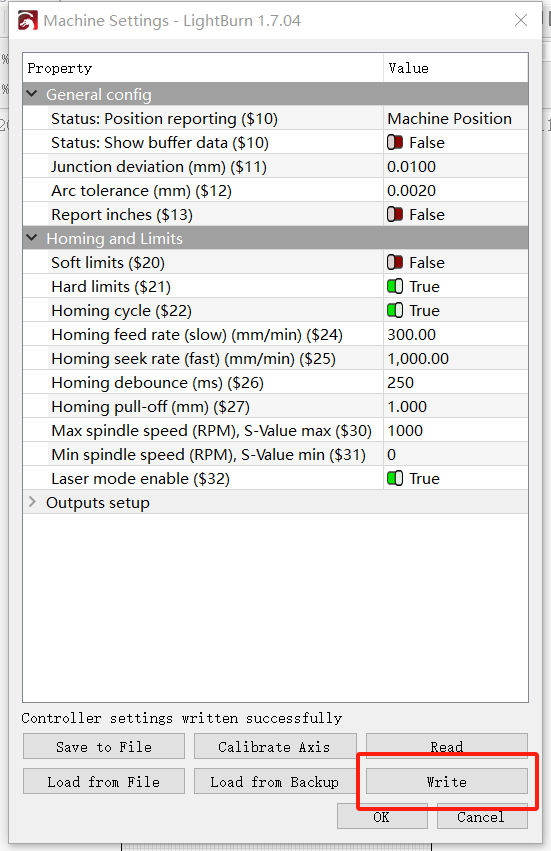Select Soft limits ($20) label
The image size is (551, 851).
(108, 263)
